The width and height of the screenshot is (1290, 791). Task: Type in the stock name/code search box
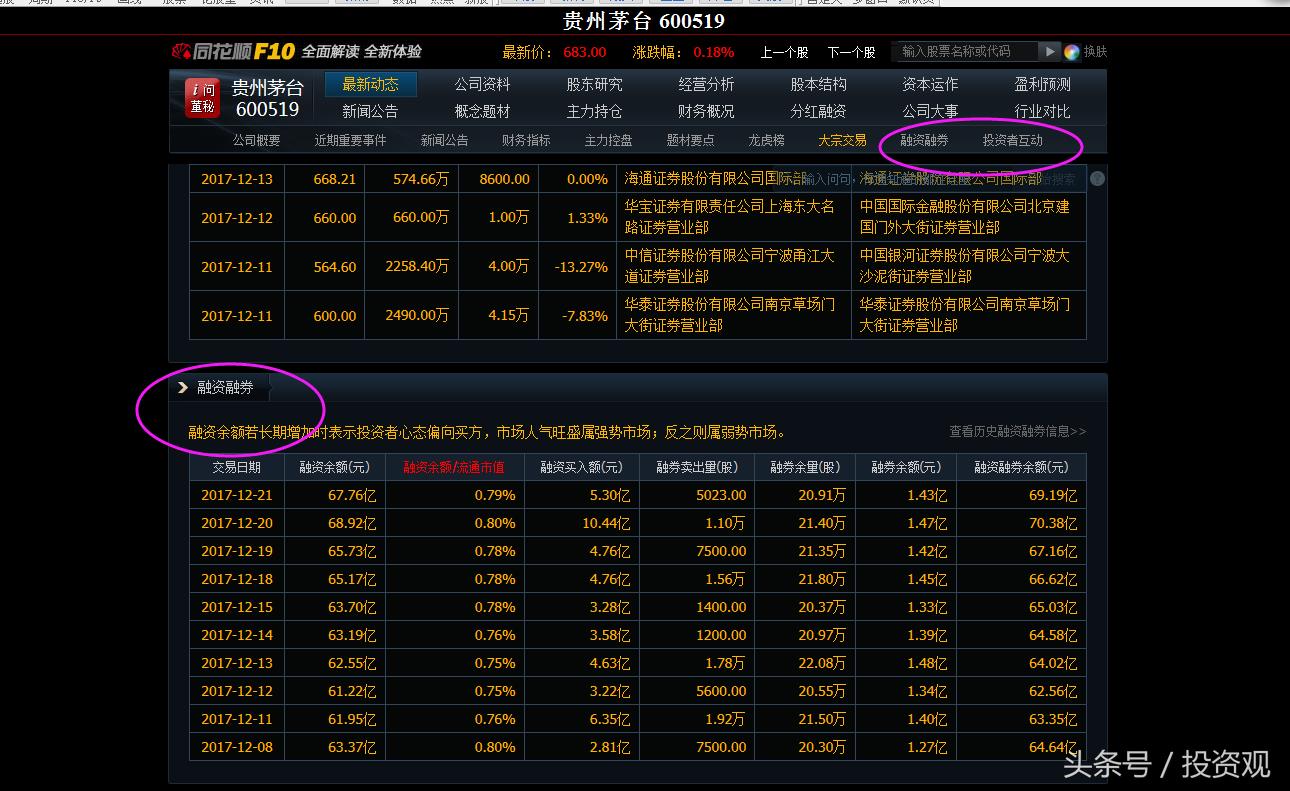[x=964, y=51]
